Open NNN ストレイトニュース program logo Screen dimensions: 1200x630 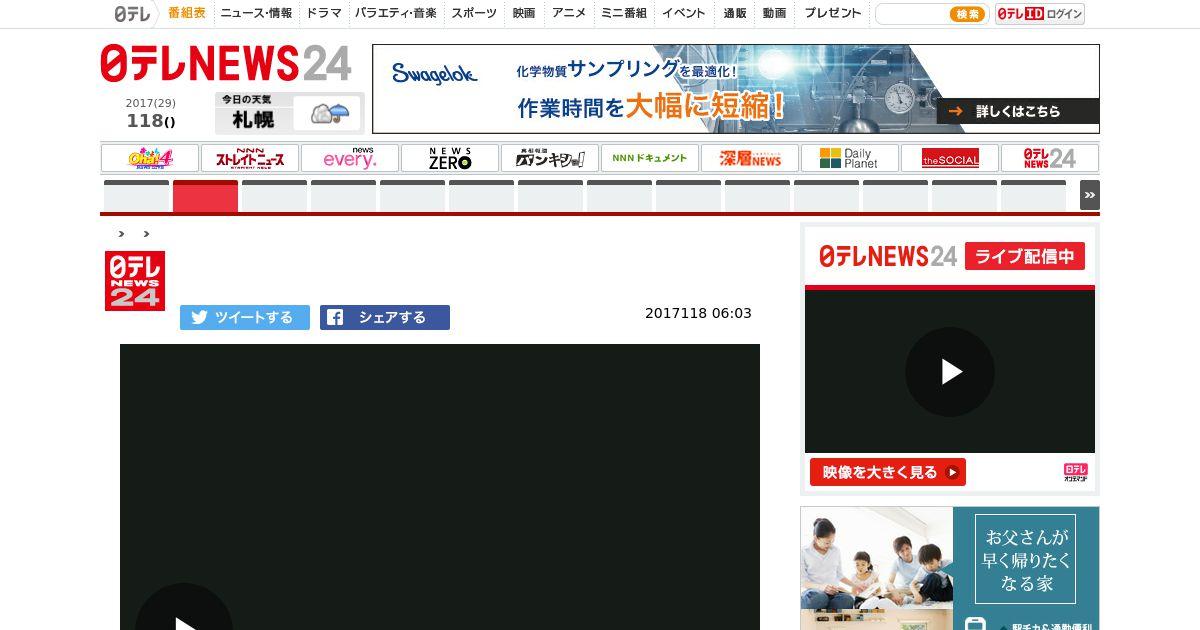coord(250,158)
